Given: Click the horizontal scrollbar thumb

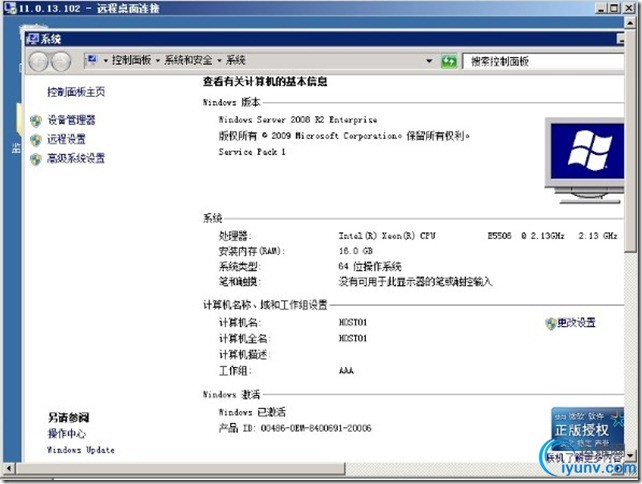Looking at the screenshot, I should (180, 468).
